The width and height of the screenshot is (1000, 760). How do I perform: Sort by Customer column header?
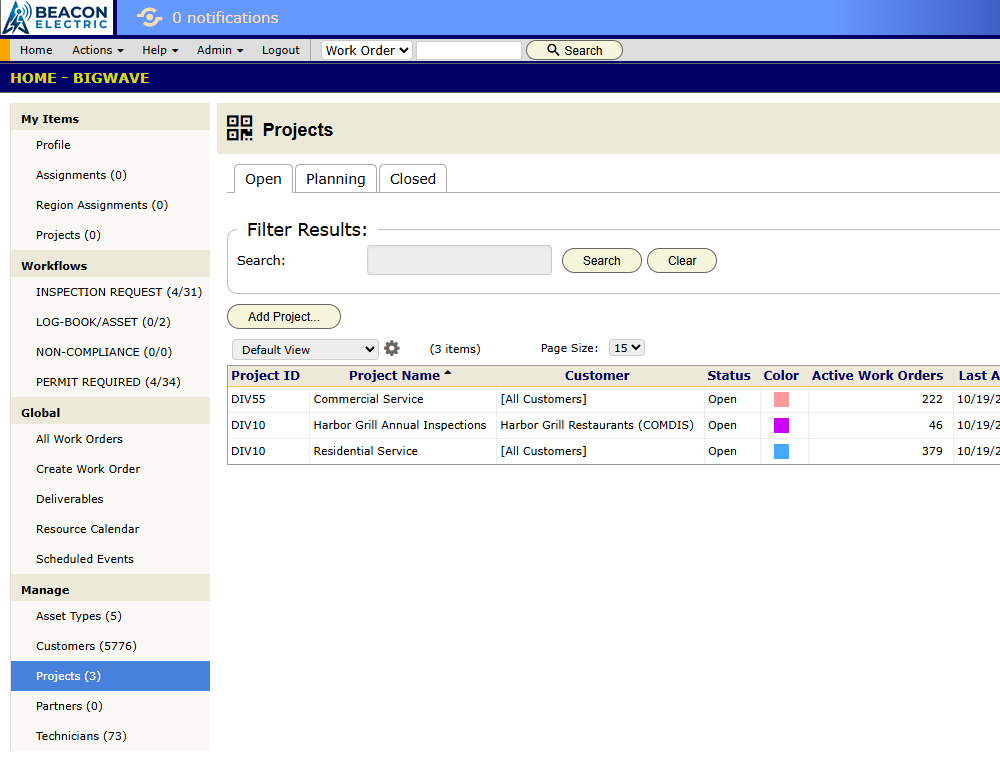click(x=597, y=376)
